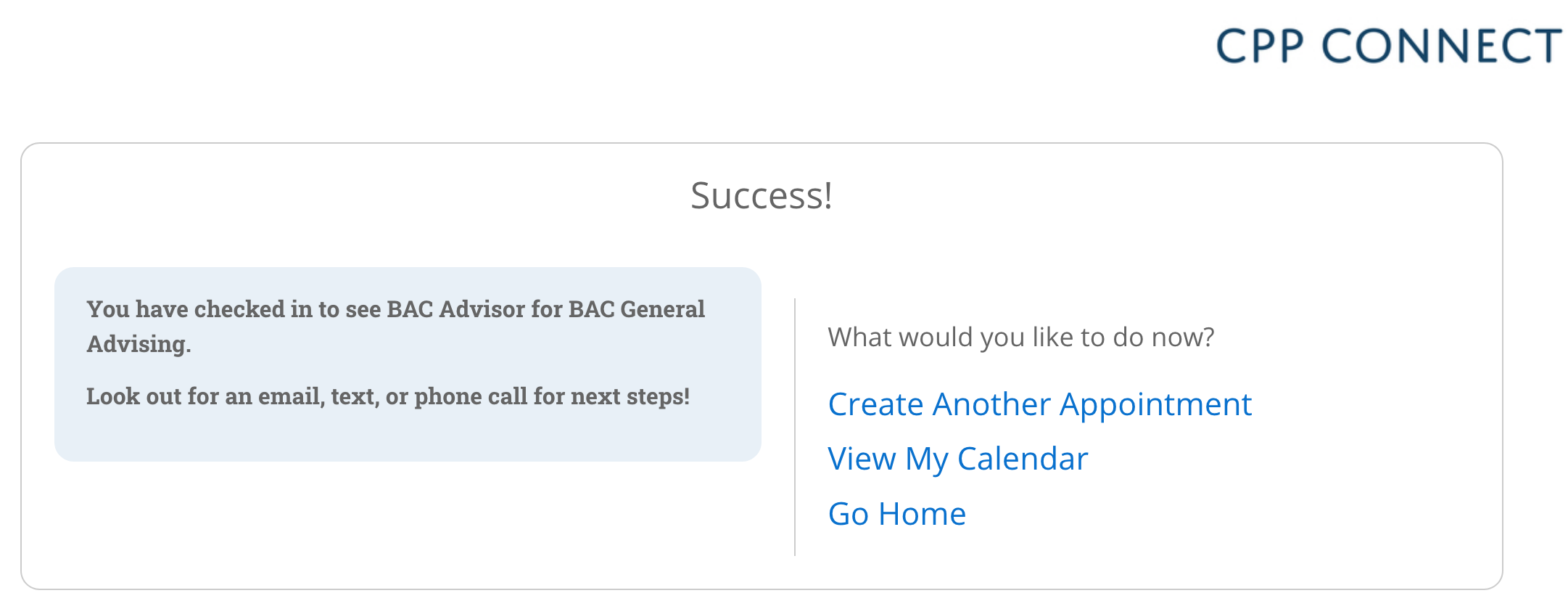Click the word "Home" in the last link
Screen dimensions: 1568x601
[922, 514]
